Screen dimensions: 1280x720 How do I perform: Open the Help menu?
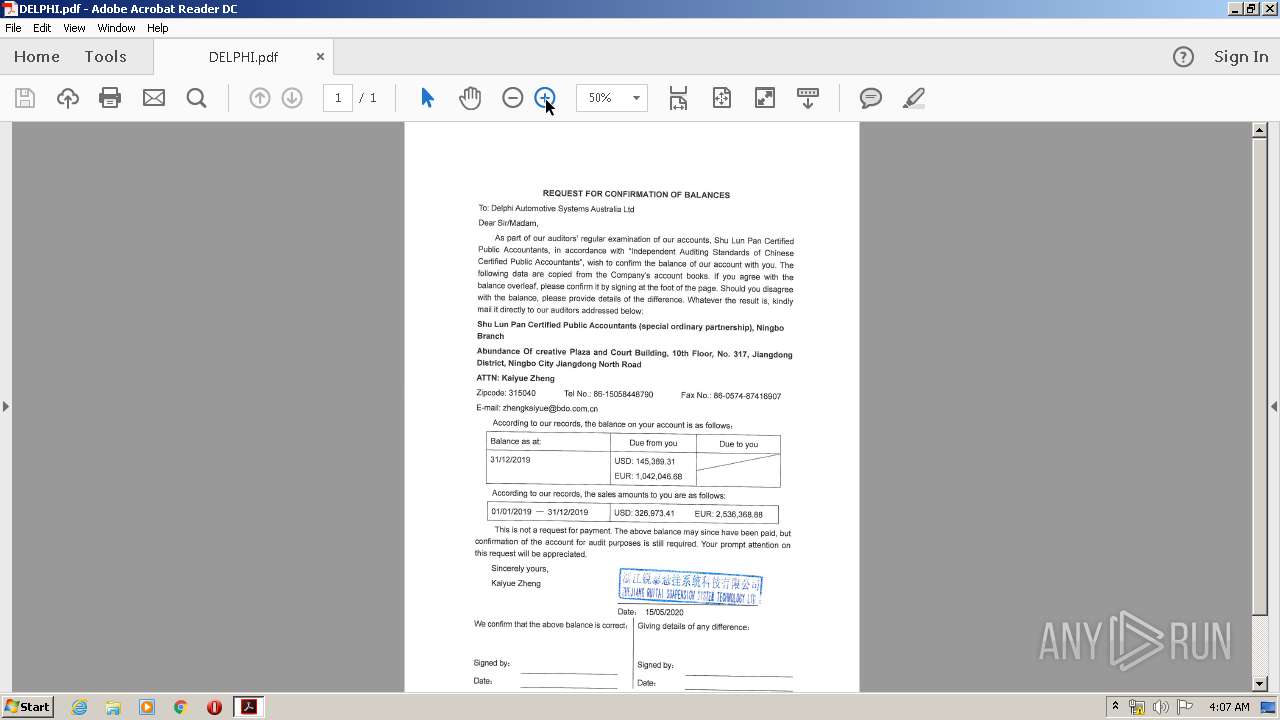(158, 28)
